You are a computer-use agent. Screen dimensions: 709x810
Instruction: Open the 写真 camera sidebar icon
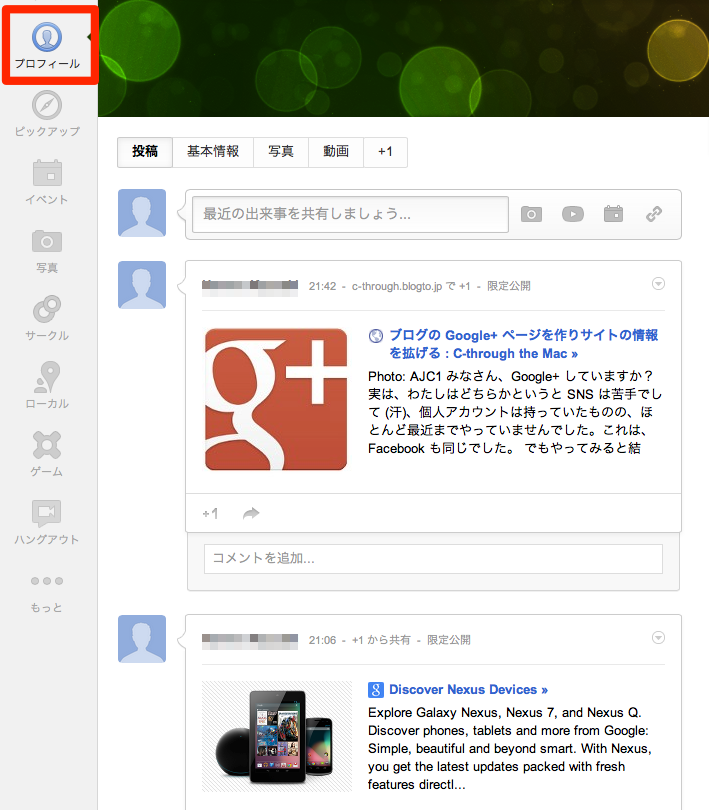(47, 241)
